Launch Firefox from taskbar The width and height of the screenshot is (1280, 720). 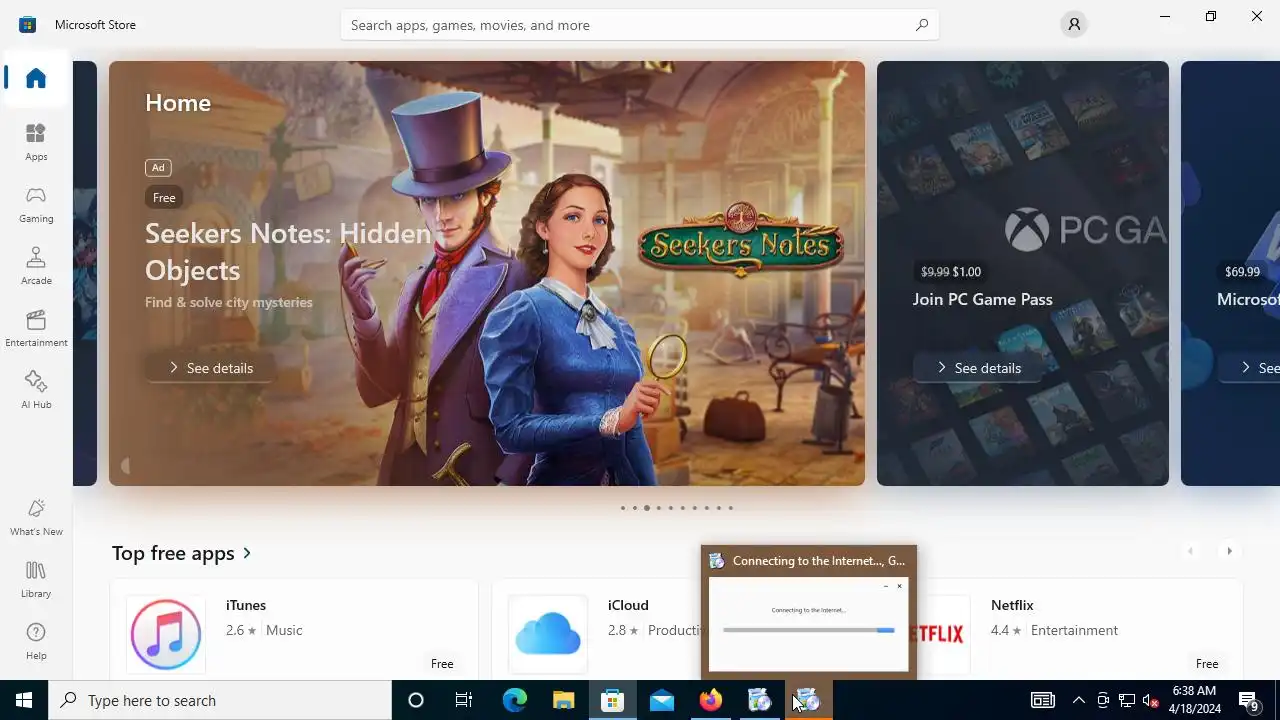pos(710,700)
